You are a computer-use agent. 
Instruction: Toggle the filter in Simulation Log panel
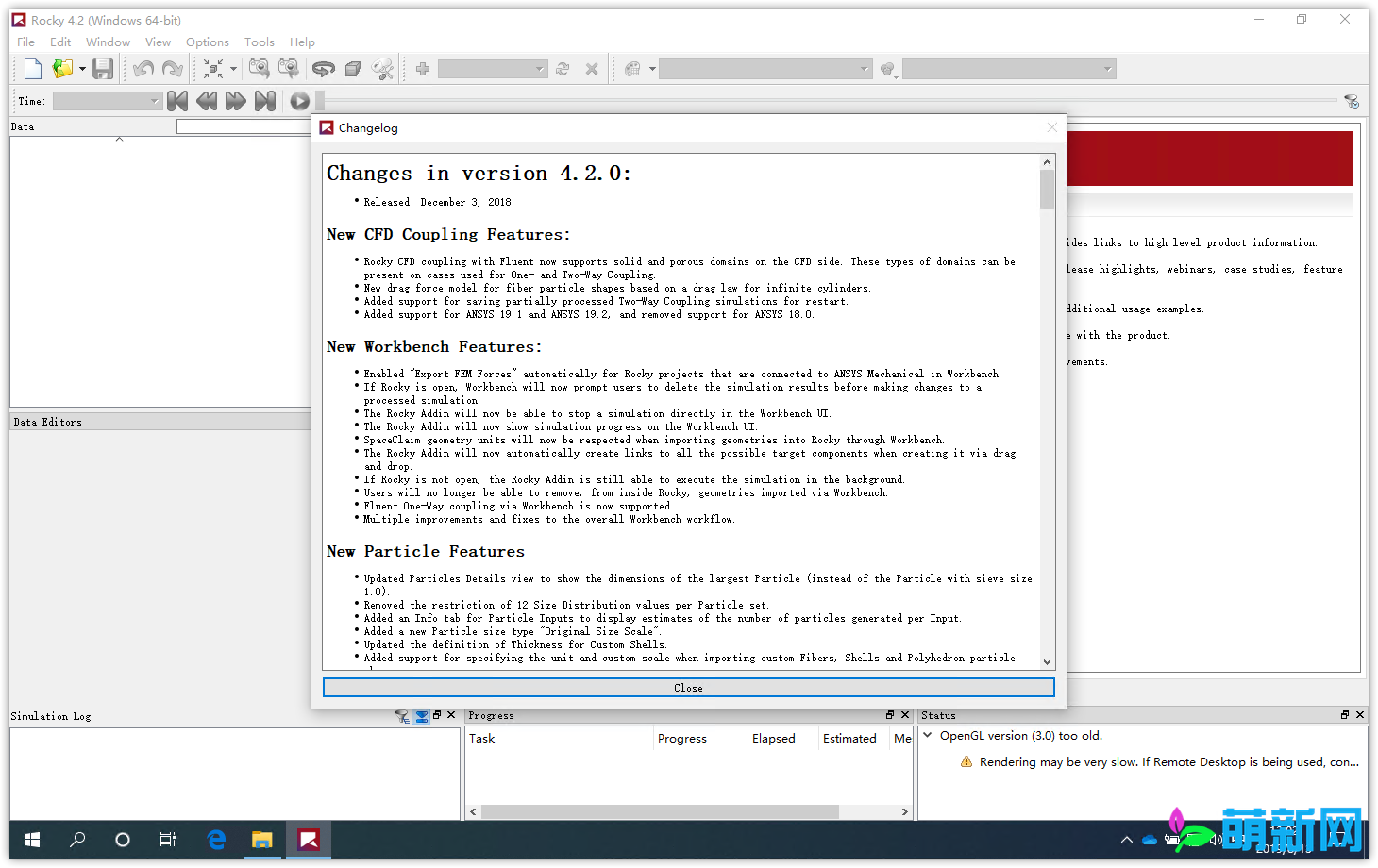coord(401,715)
